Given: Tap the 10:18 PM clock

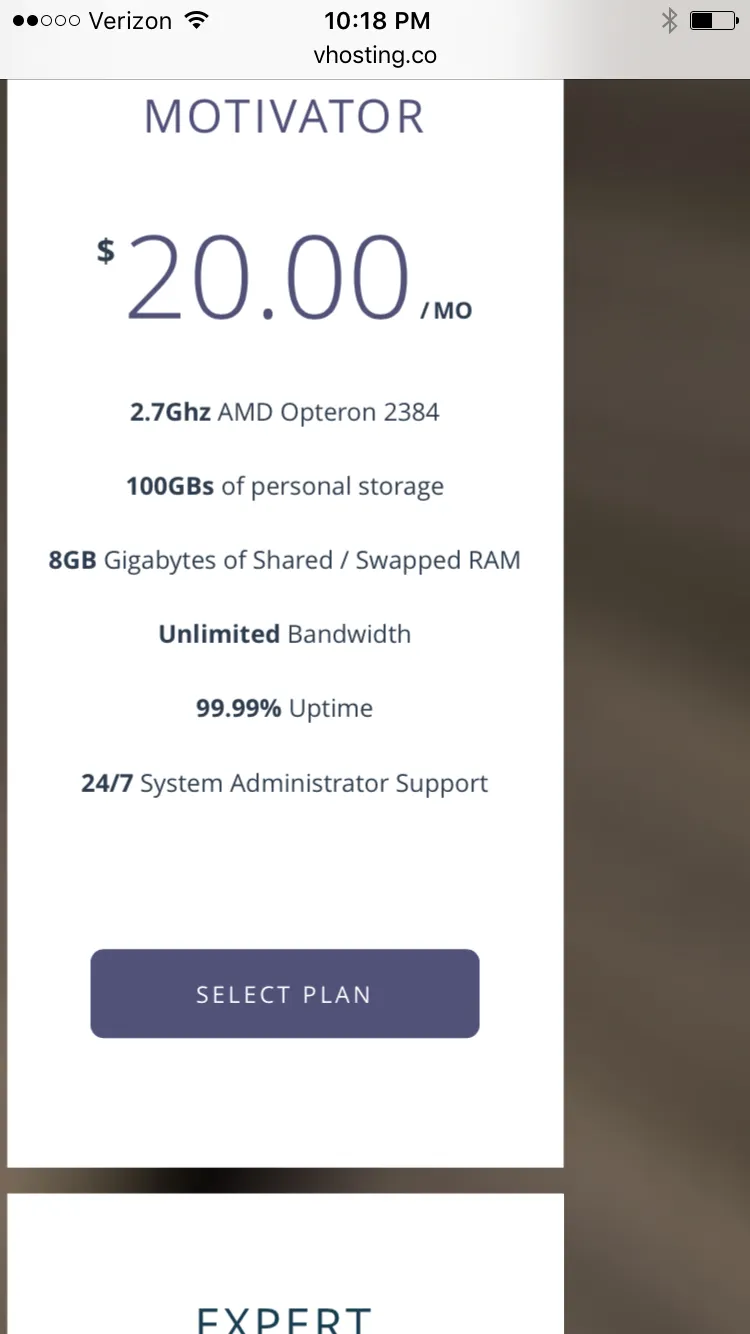Looking at the screenshot, I should tap(377, 21).
